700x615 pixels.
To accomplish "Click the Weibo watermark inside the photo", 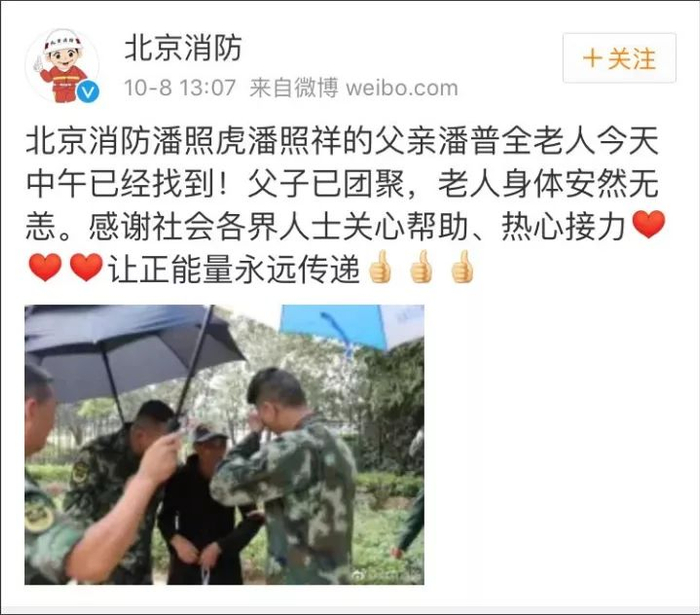I will coord(386,574).
